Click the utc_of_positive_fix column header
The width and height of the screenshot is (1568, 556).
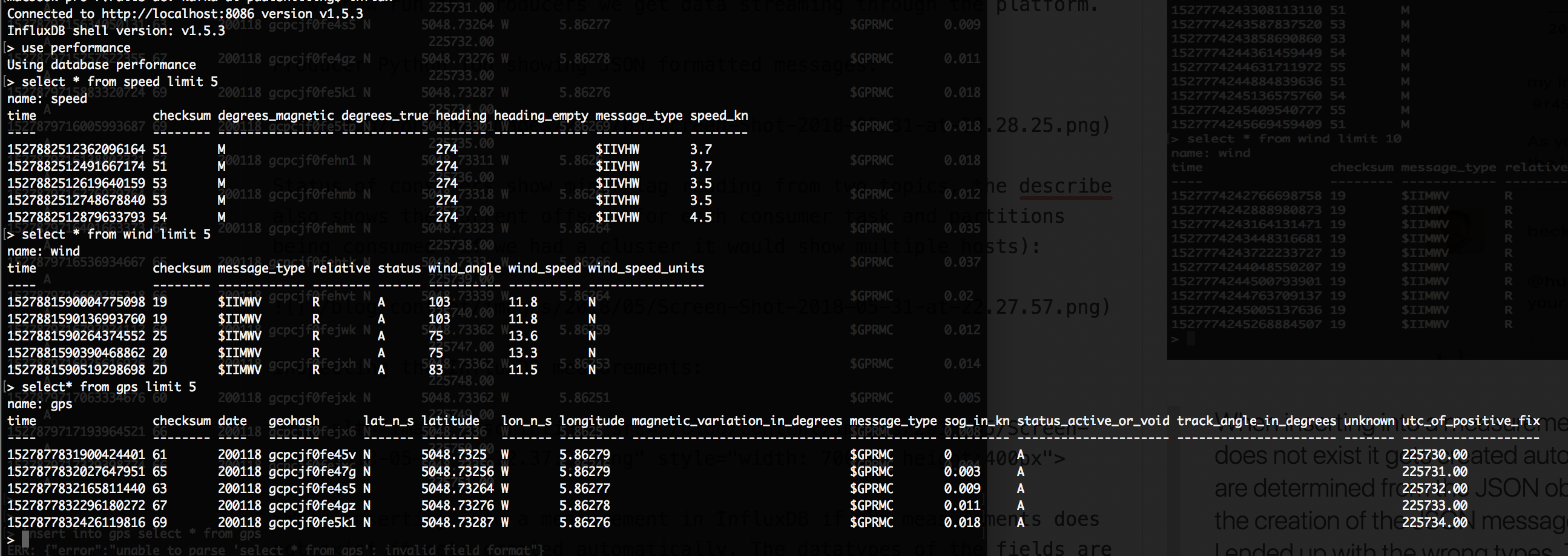1471,421
